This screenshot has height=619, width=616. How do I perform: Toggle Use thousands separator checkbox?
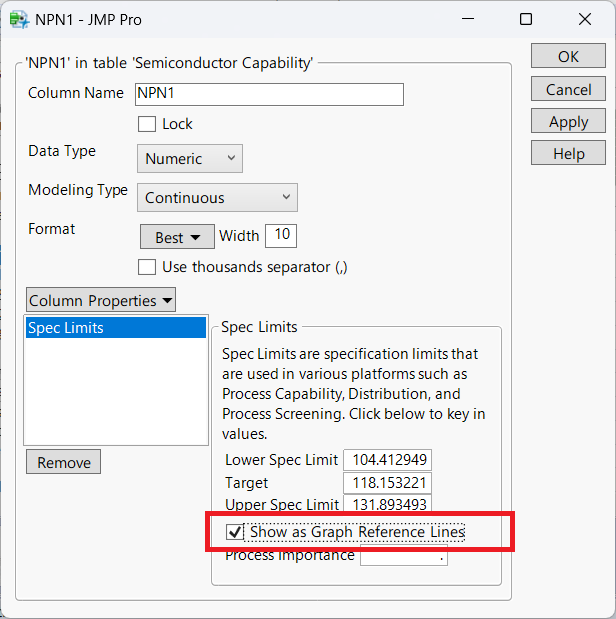click(x=147, y=267)
